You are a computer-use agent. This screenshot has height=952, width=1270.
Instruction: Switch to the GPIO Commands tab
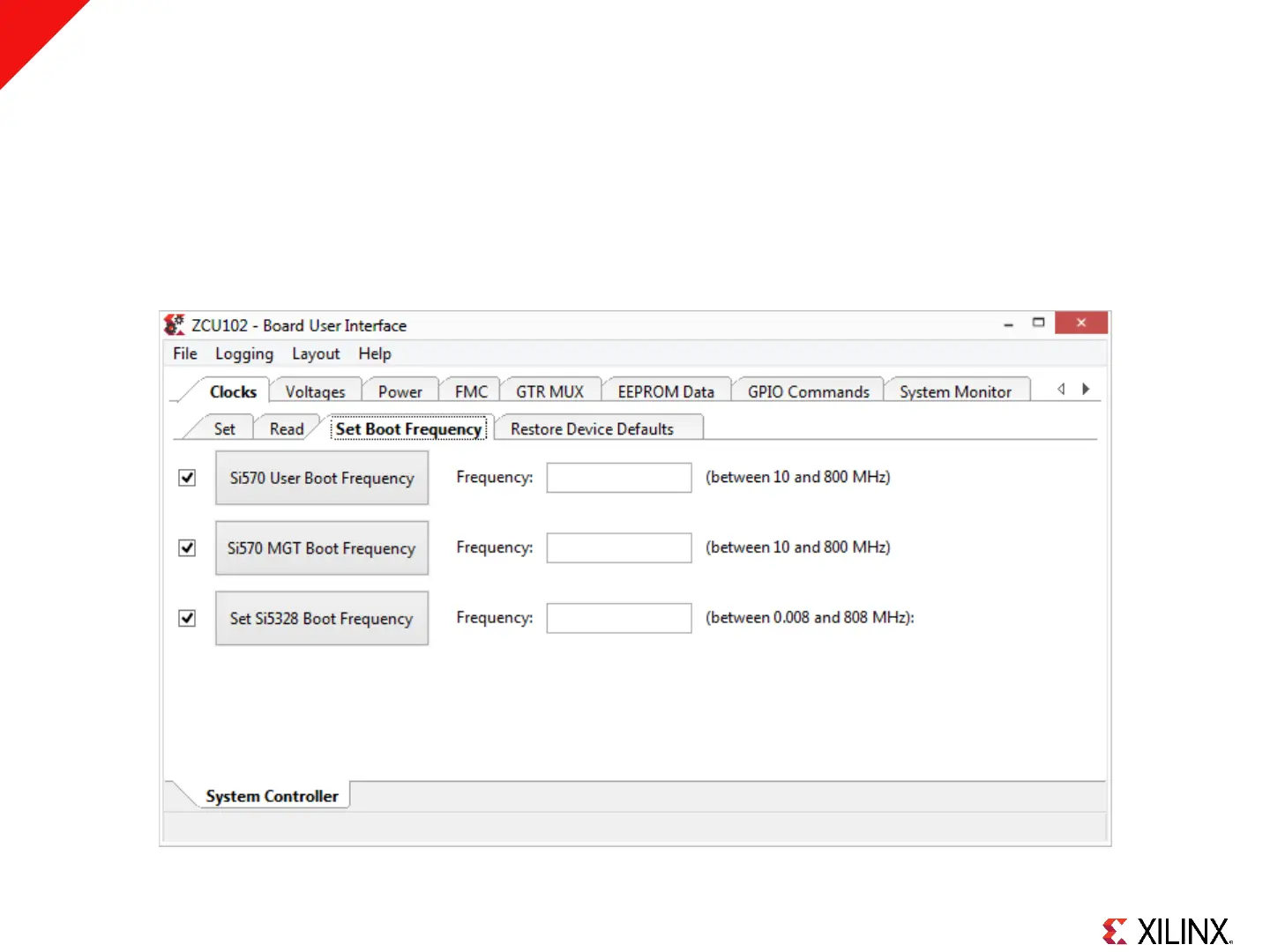pyautogui.click(x=809, y=391)
